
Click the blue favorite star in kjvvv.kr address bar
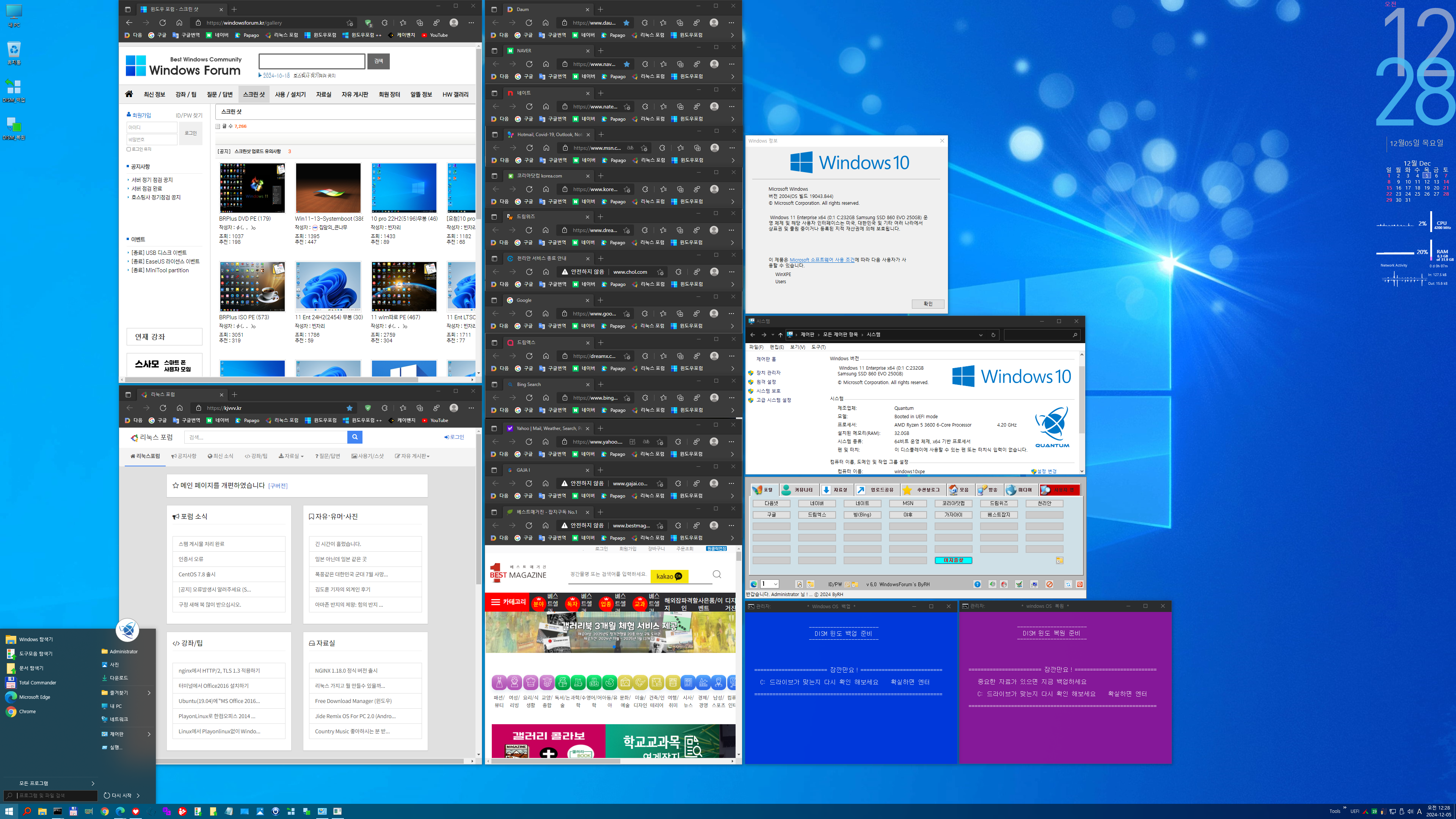349,408
